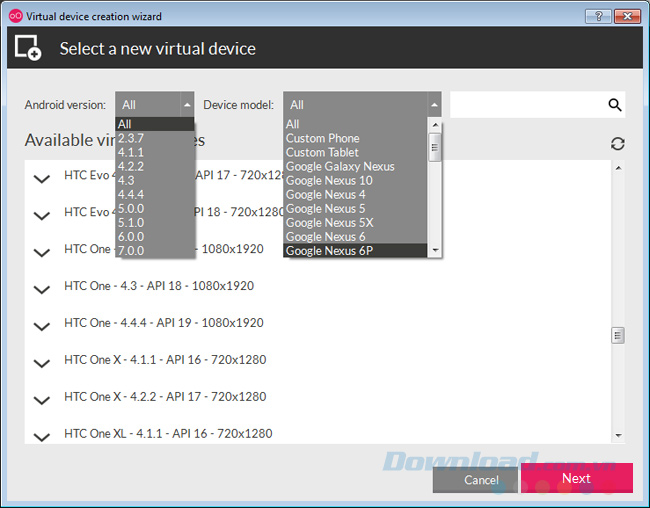Click the search magnifier icon
Screen dimensions: 650x508
tap(615, 105)
